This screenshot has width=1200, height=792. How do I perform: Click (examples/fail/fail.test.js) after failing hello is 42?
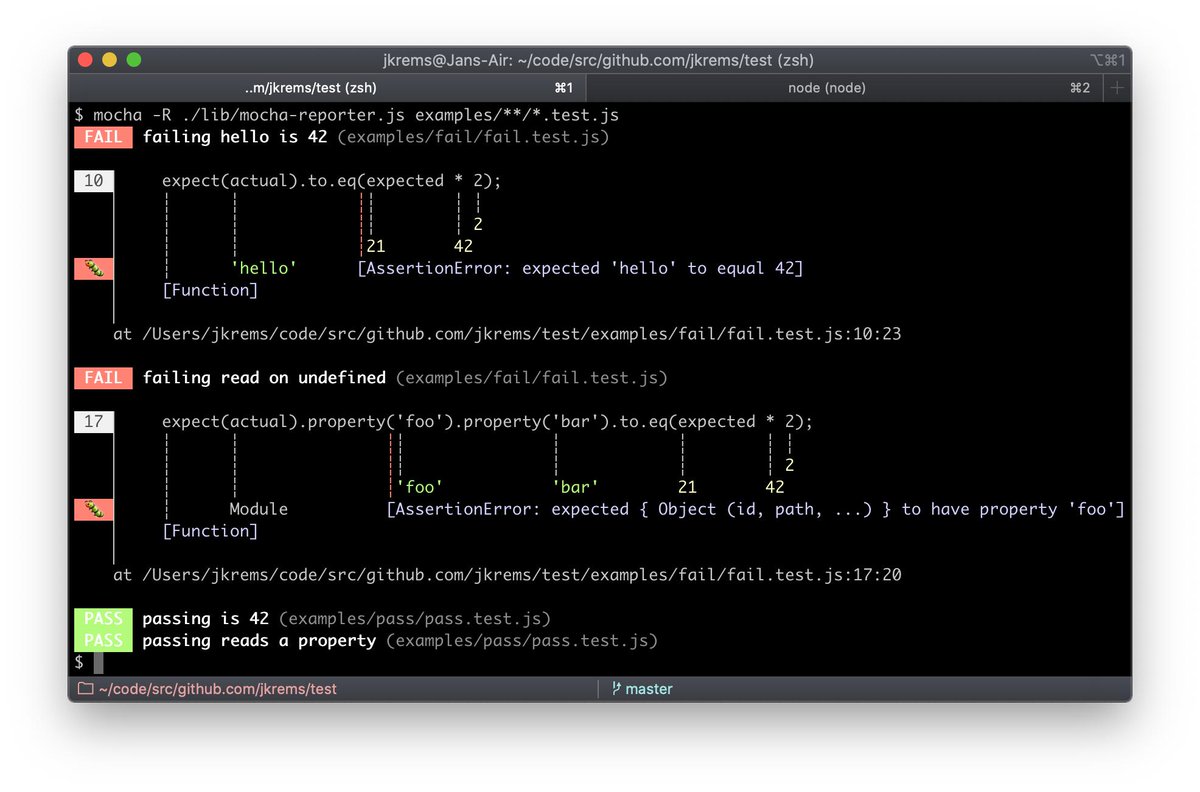click(x=473, y=137)
